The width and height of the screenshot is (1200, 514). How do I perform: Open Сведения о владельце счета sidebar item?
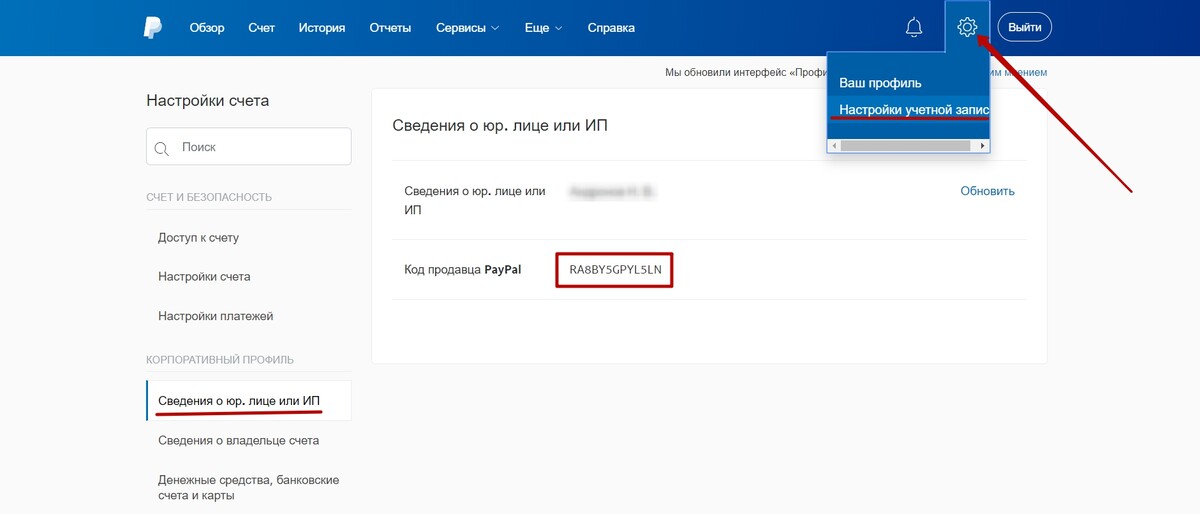pos(239,440)
